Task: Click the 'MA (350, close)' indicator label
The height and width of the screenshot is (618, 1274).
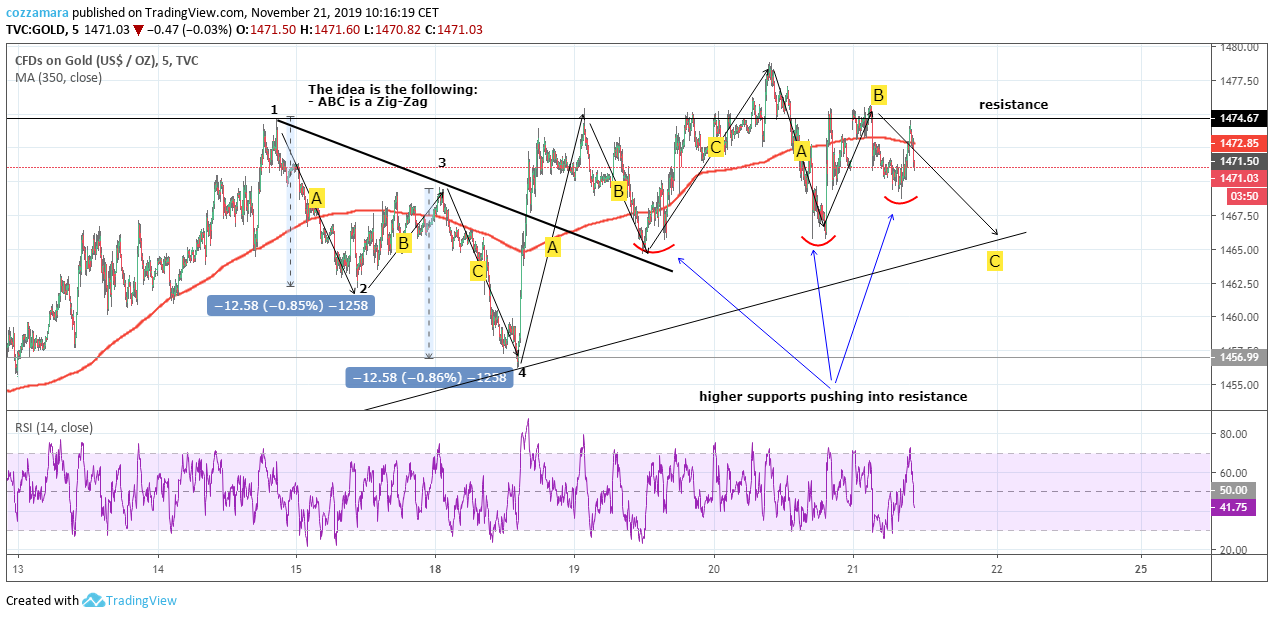Action: (58, 78)
